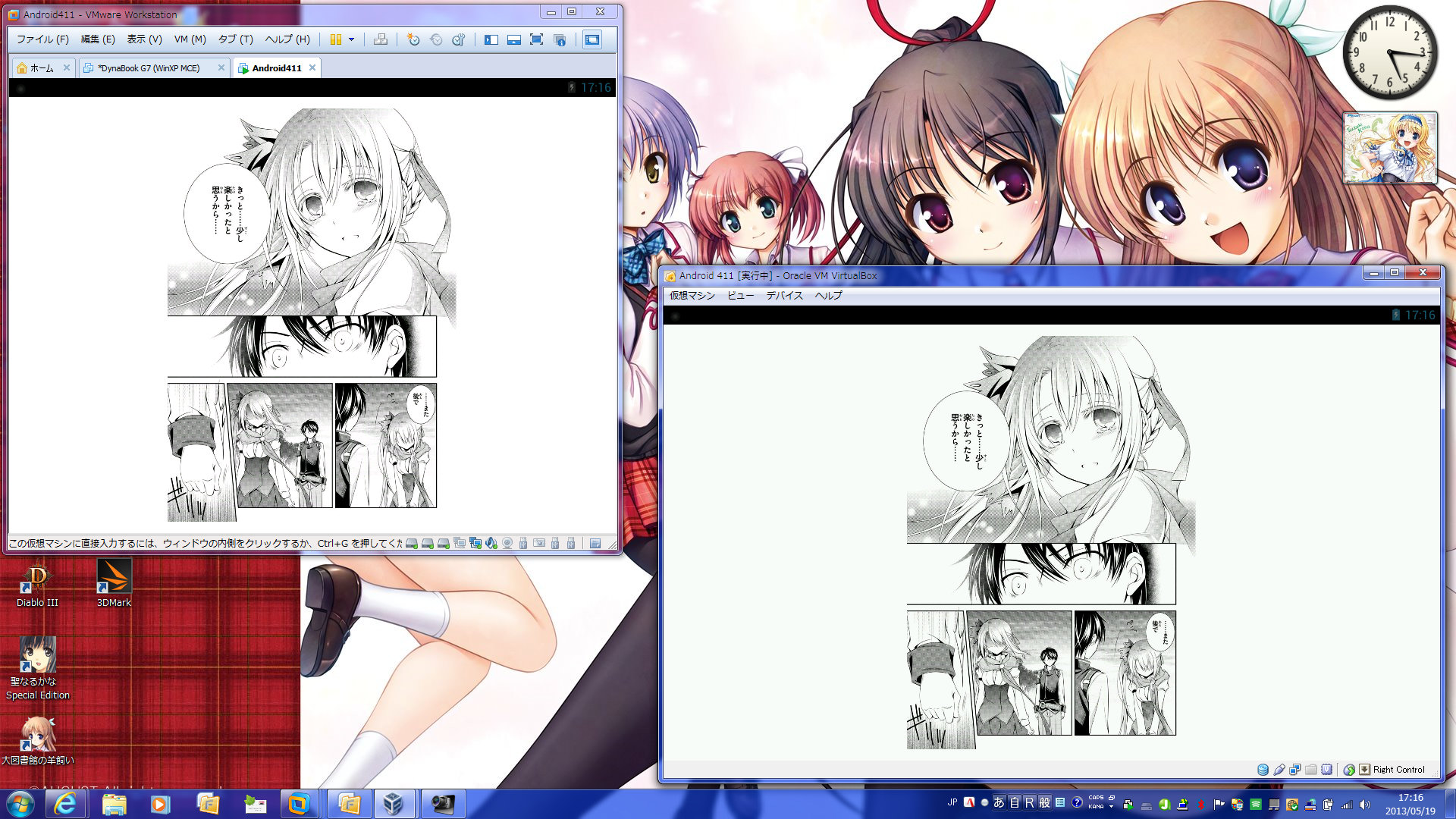Screen dimensions: 1456x819
Task: Enter full screen mode in VMware
Action: click(537, 39)
